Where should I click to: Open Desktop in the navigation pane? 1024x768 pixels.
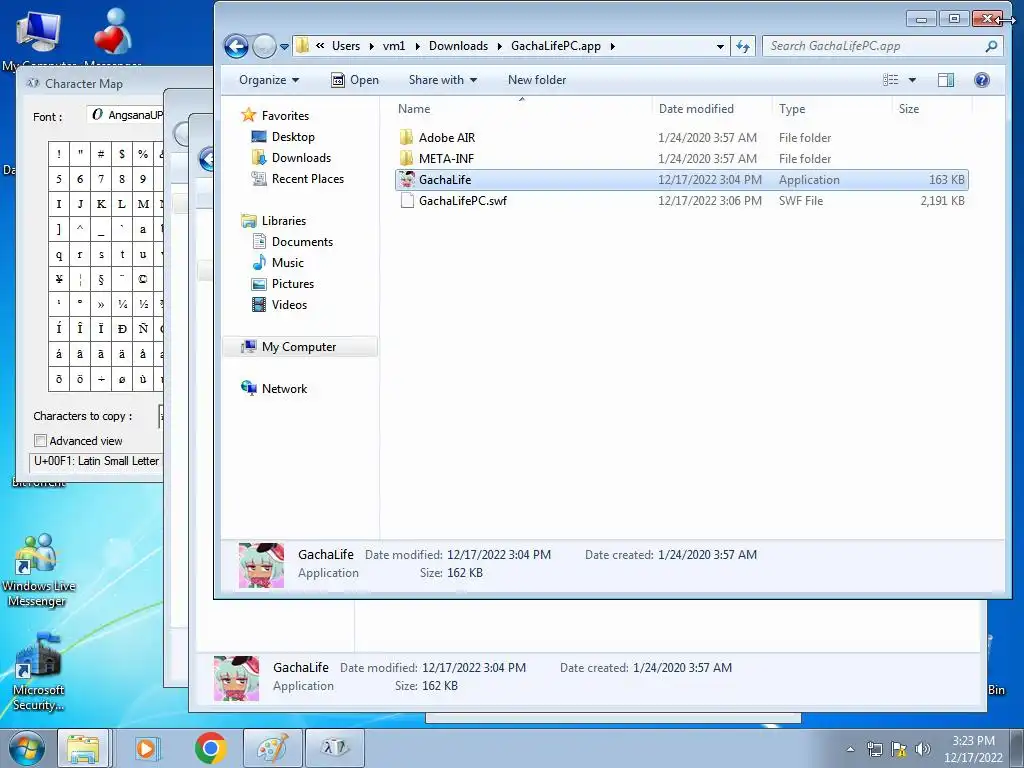(x=293, y=136)
